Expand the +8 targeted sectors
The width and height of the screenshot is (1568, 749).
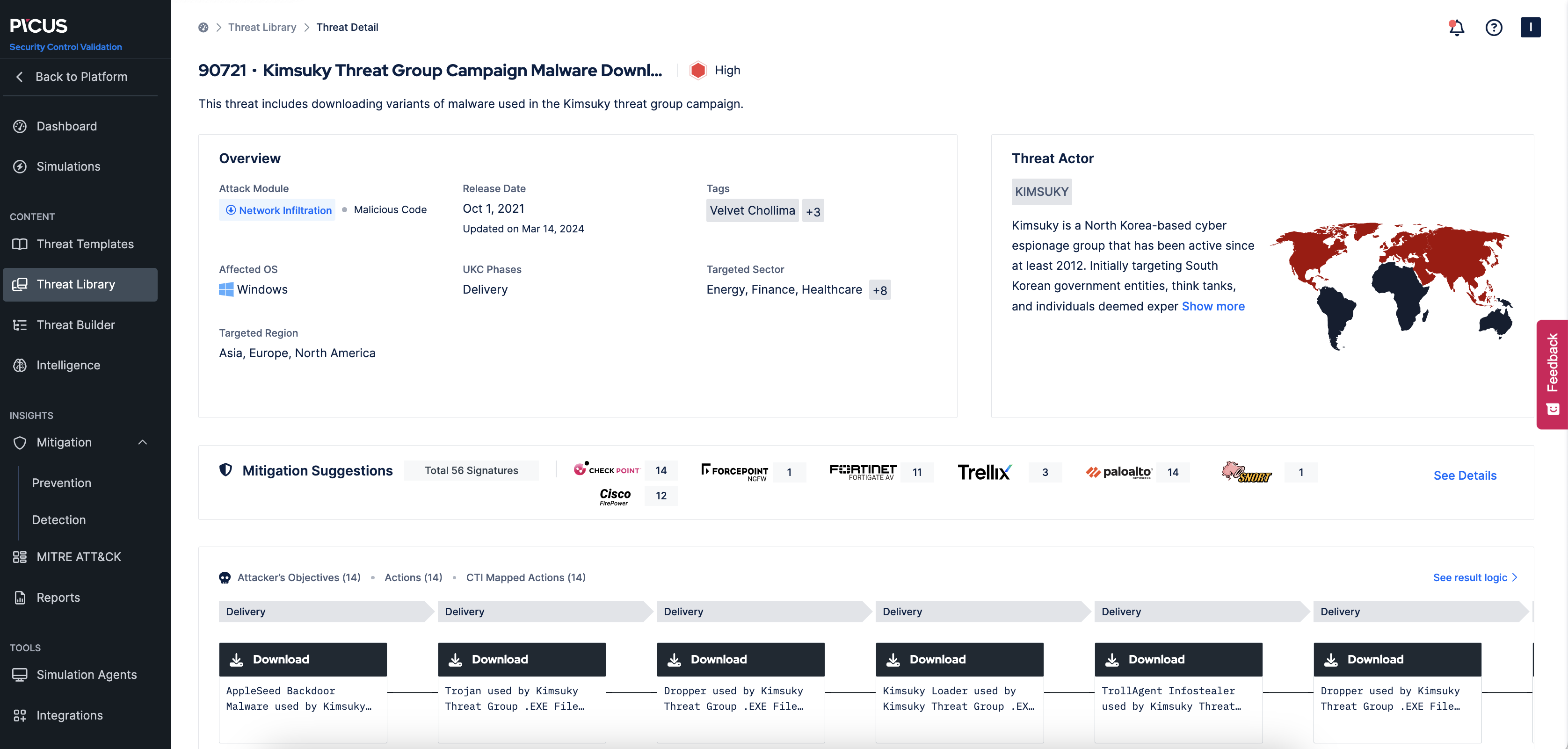pos(879,290)
